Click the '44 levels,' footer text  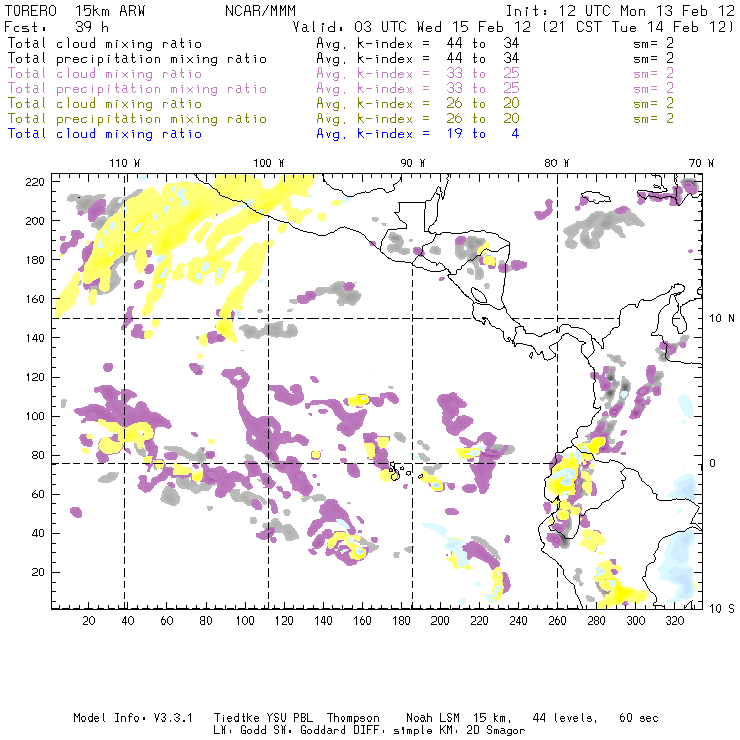[565, 718]
